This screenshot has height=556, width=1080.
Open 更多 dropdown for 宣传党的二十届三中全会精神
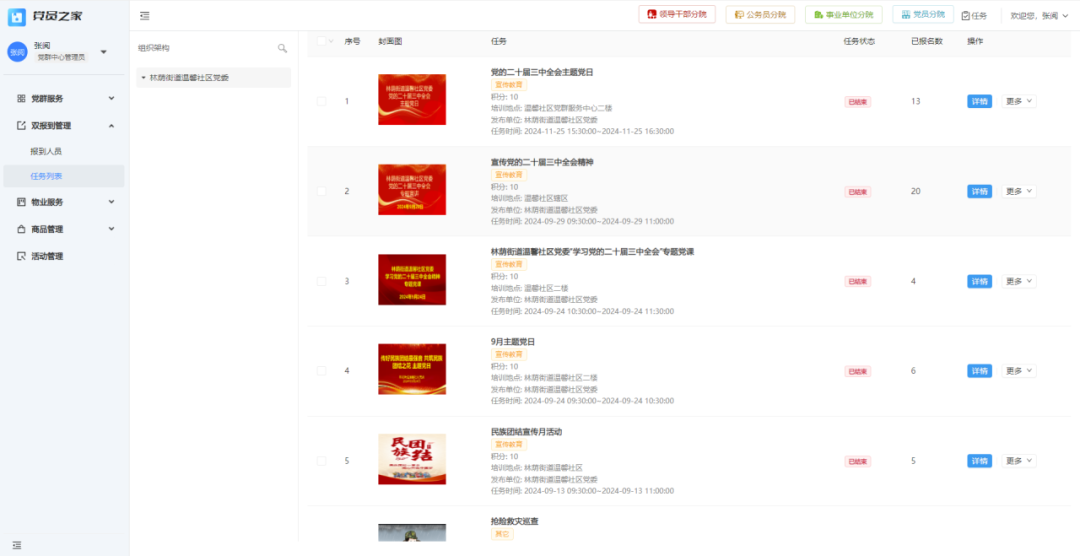point(1019,191)
